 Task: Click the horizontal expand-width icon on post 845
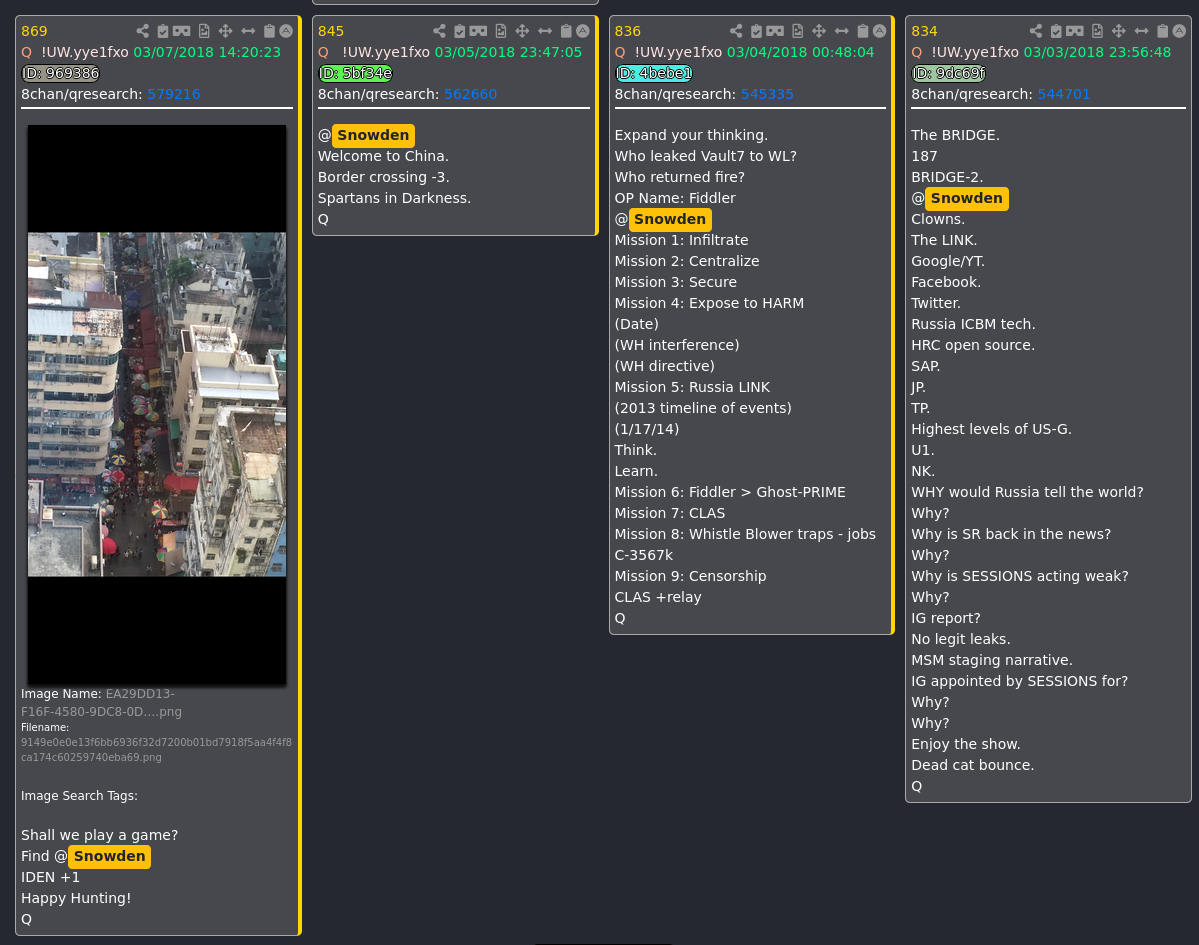544,31
